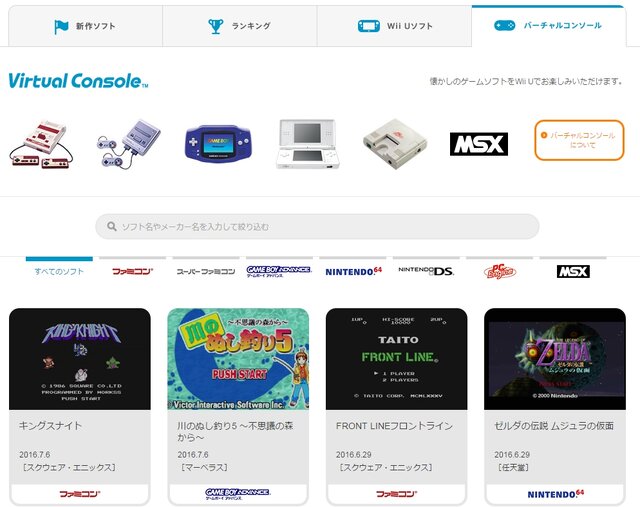The image size is (640, 507).
Task: Open the 川のぬし釣り5 game thumbnail
Action: click(238, 359)
